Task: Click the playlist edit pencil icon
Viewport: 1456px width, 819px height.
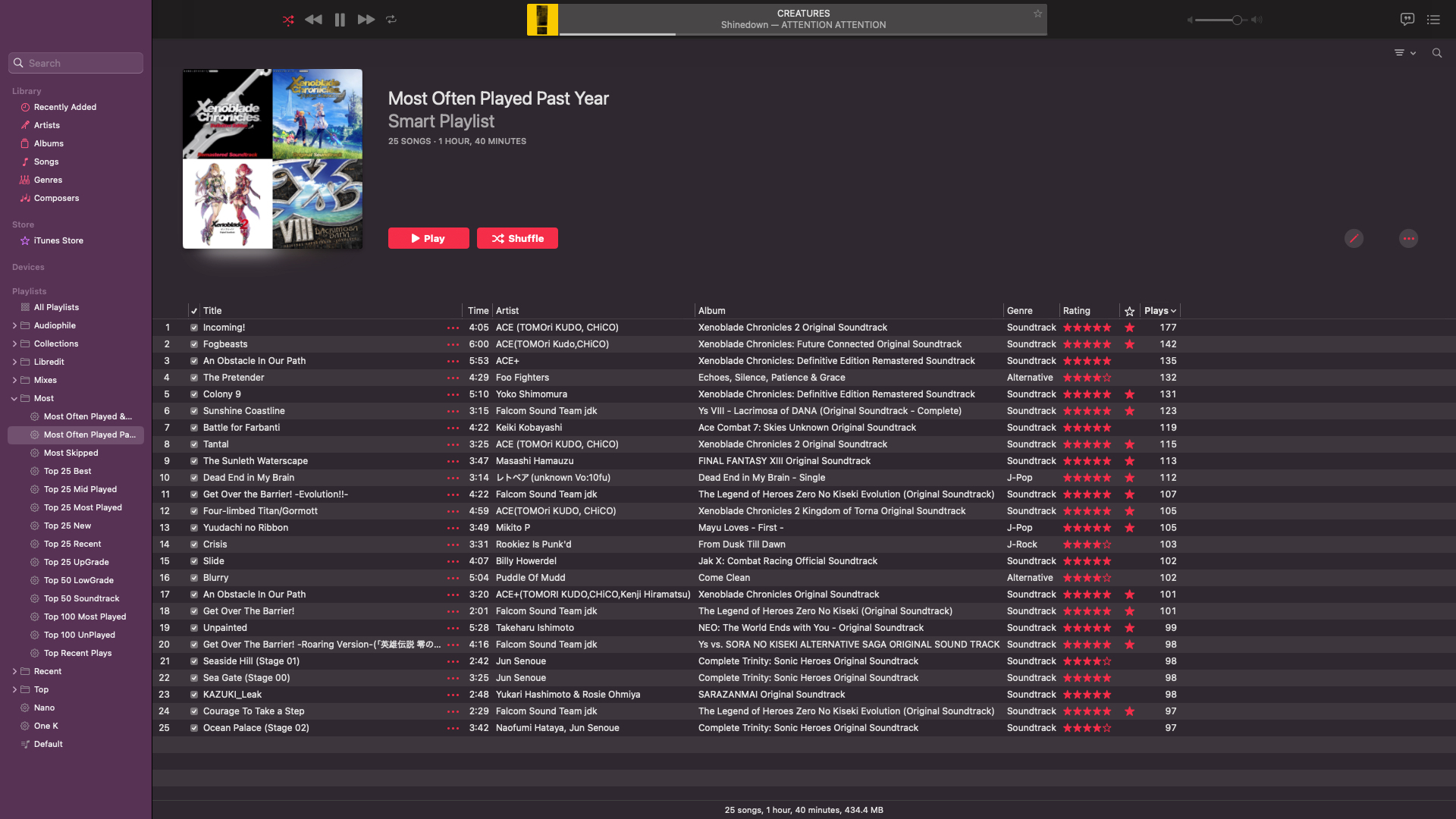Action: [x=1354, y=238]
